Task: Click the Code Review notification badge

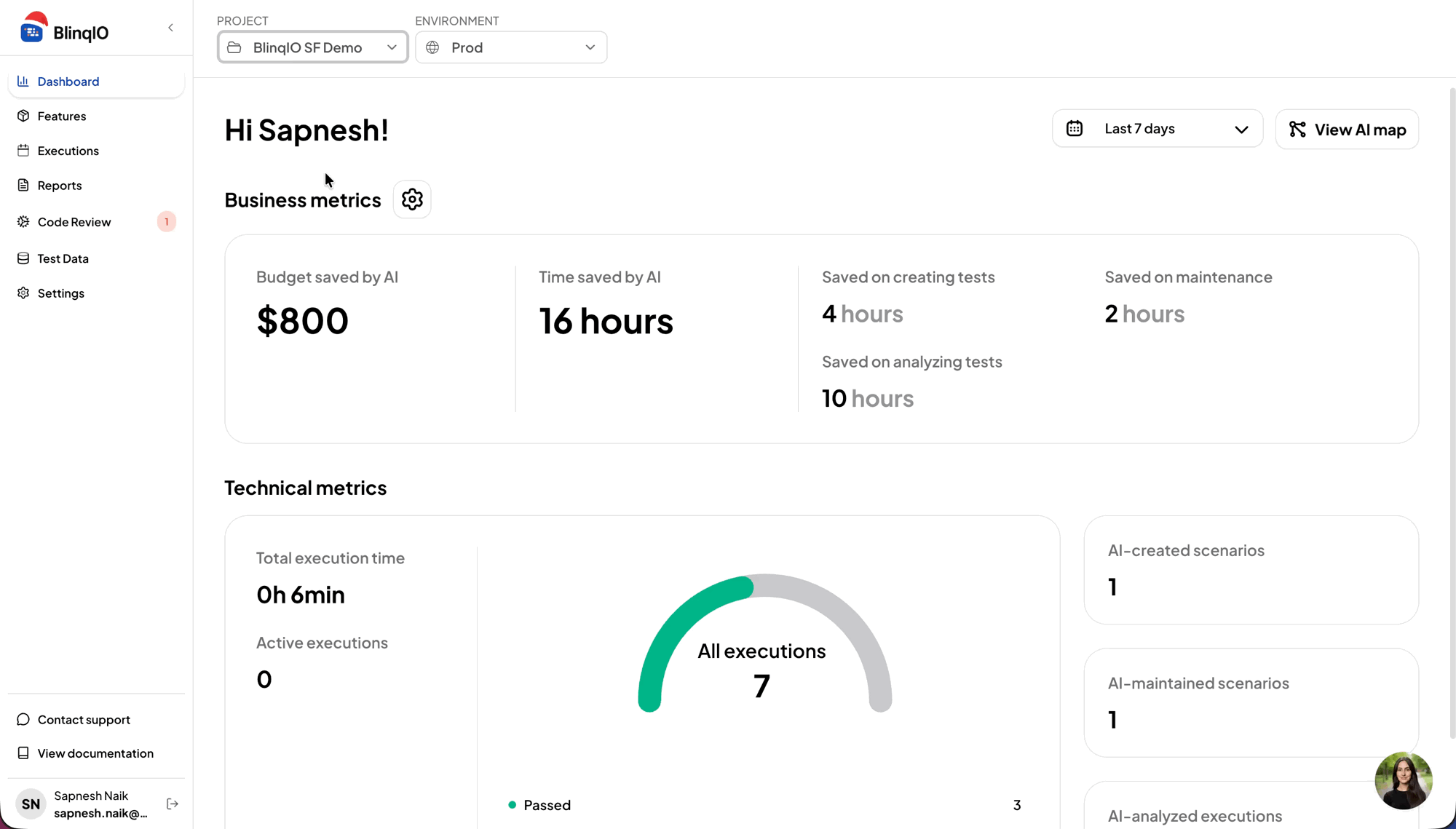Action: pyautogui.click(x=166, y=222)
